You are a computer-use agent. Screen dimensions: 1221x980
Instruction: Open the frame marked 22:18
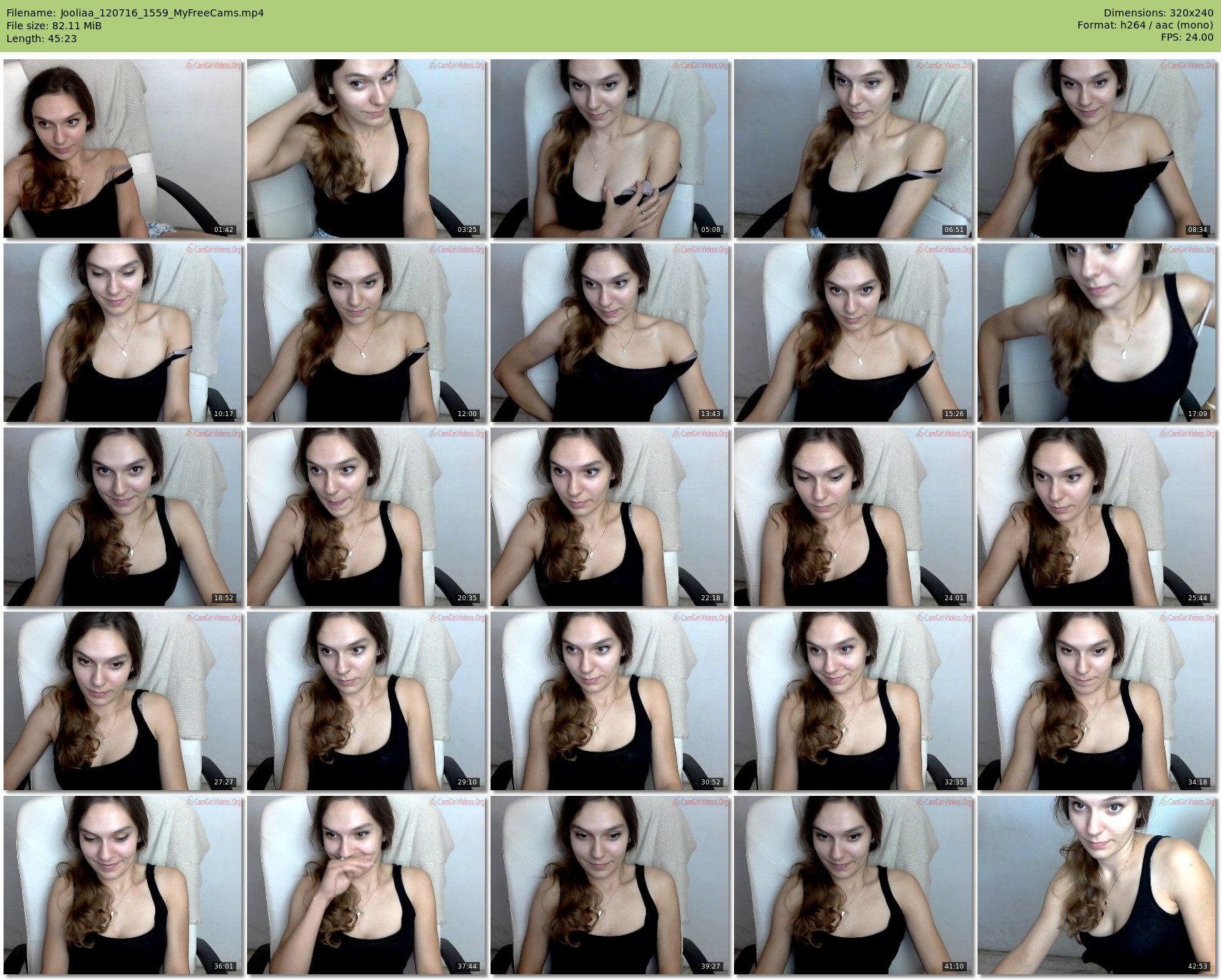coord(610,517)
